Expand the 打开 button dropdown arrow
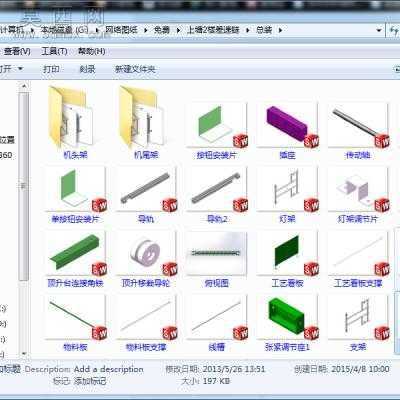 point(20,69)
